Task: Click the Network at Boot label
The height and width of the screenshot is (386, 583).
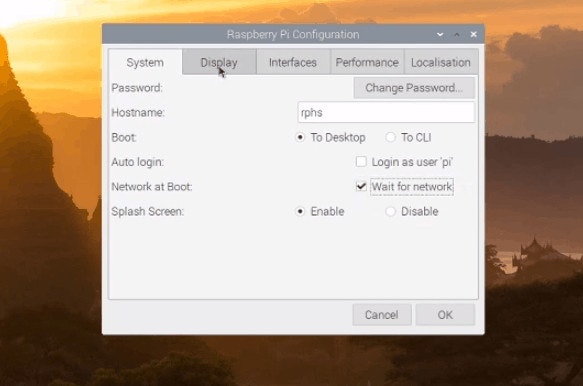Action: coord(152,186)
